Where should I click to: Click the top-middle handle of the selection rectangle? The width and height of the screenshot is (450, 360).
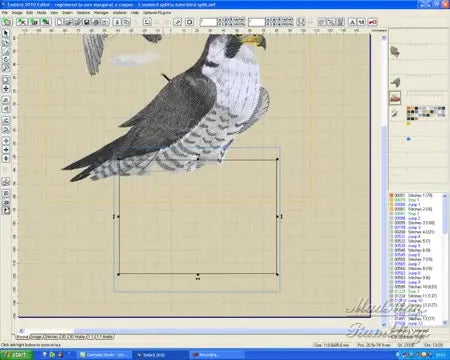[198, 159]
